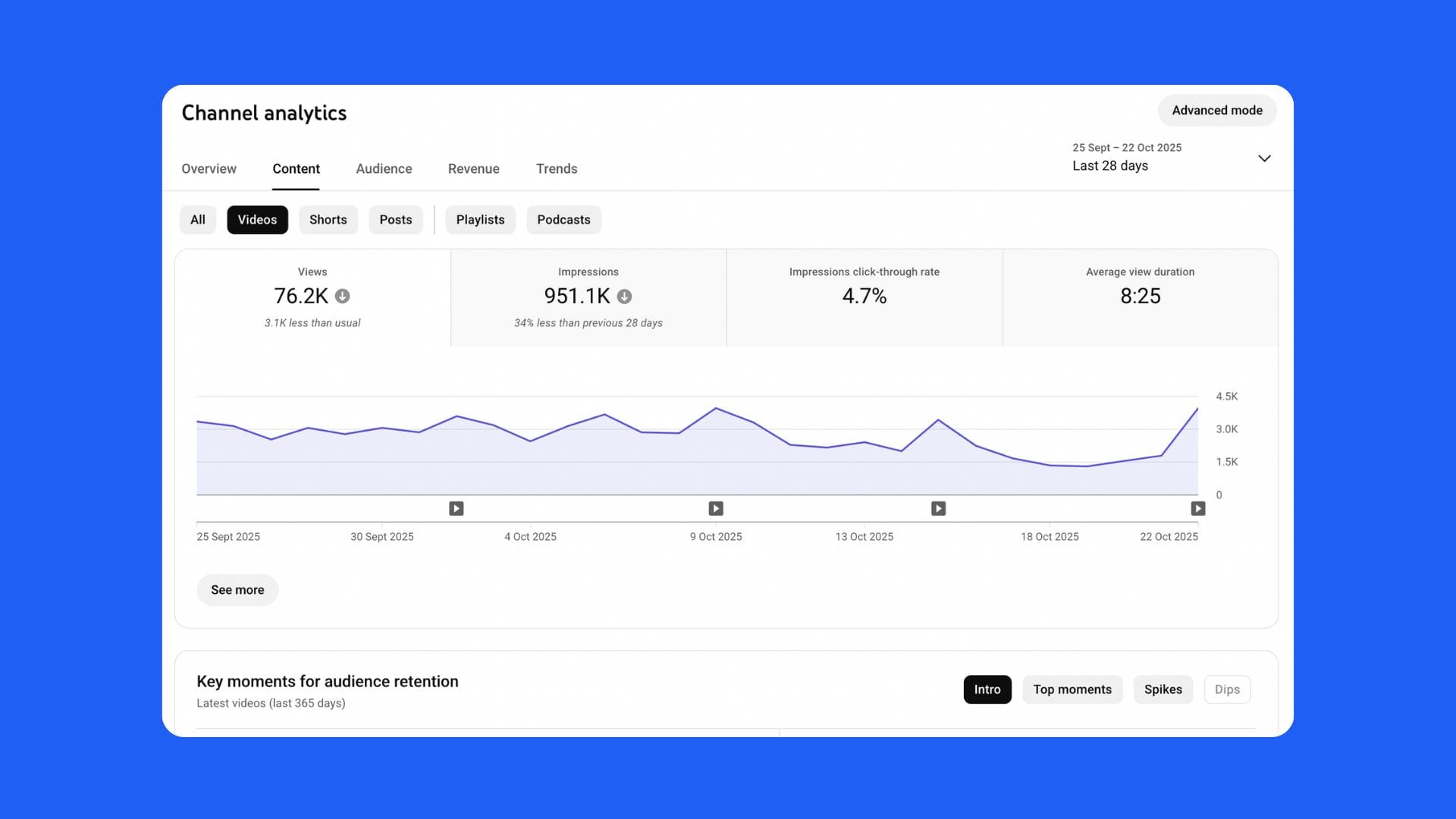The image size is (1456, 819).
Task: Click the video marker icon at 22 Oct
Action: pyautogui.click(x=1197, y=509)
